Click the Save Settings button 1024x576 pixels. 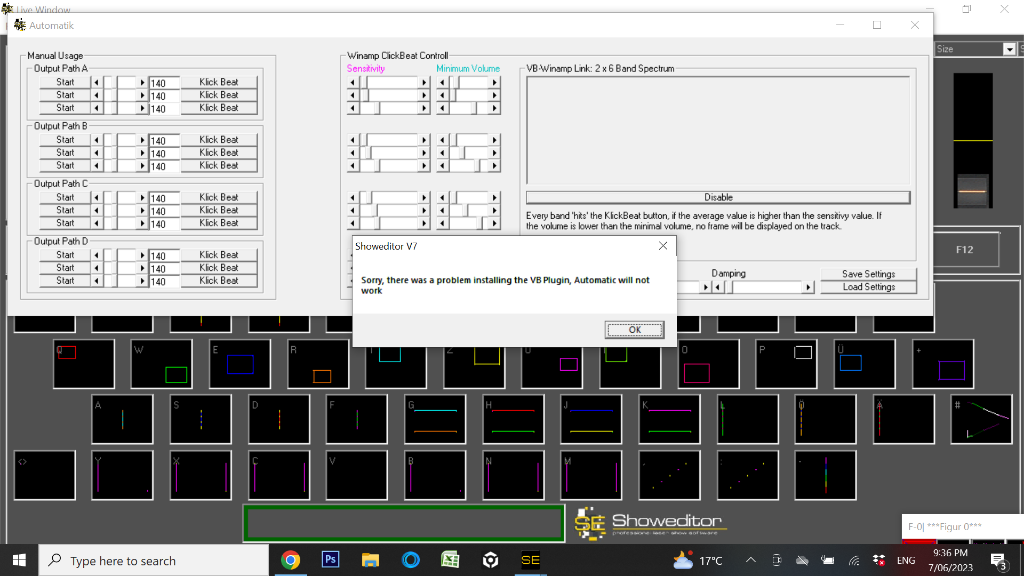[x=868, y=274]
